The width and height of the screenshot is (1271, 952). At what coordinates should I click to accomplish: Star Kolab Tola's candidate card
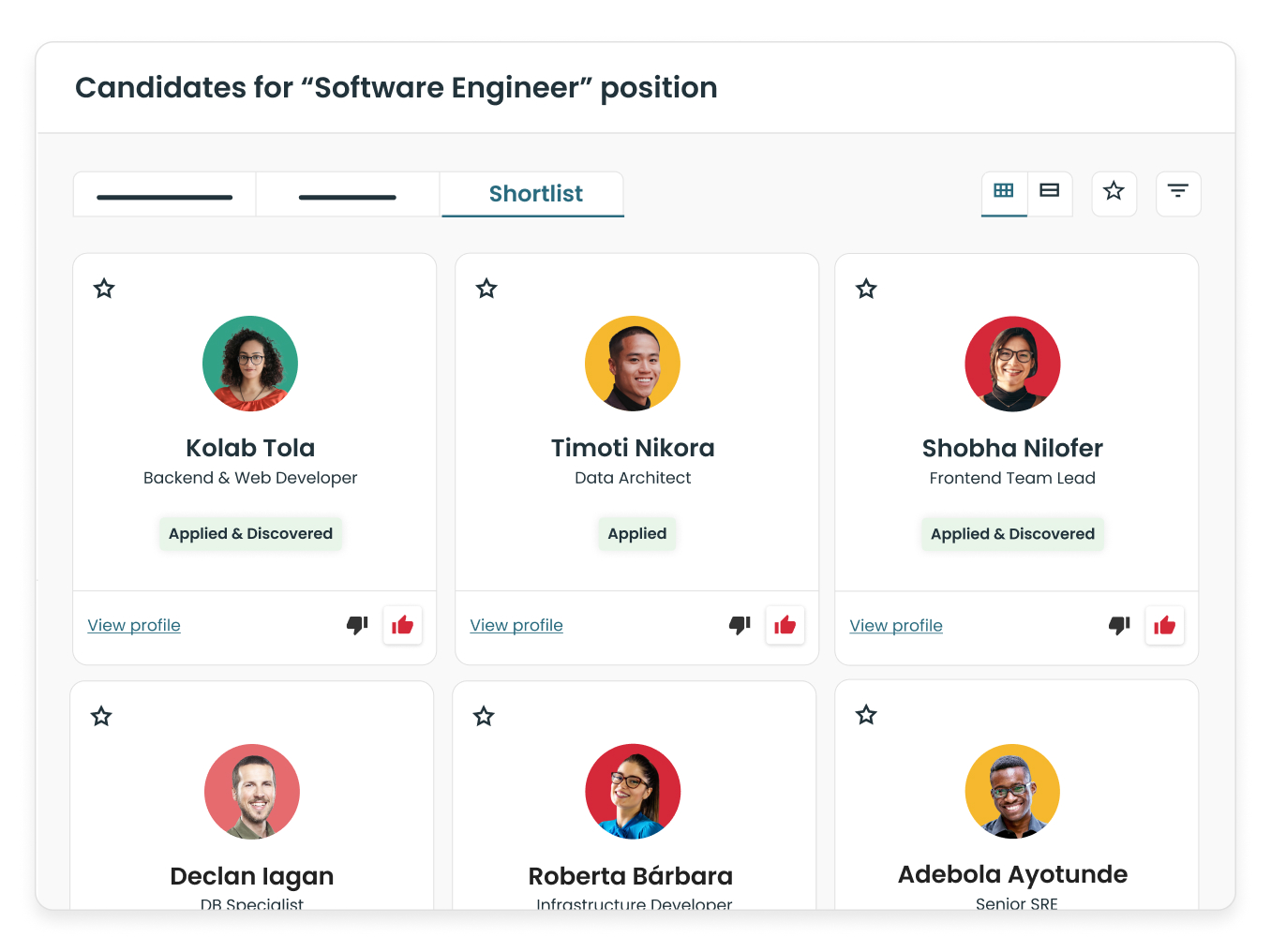pyautogui.click(x=104, y=289)
